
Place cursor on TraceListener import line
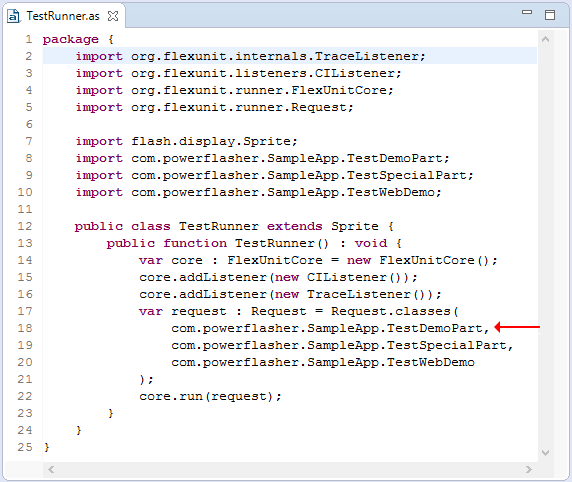[x=250, y=56]
